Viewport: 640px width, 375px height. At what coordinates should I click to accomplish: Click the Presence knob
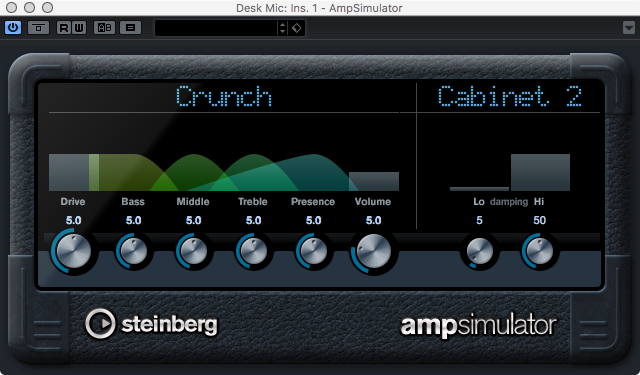click(313, 251)
